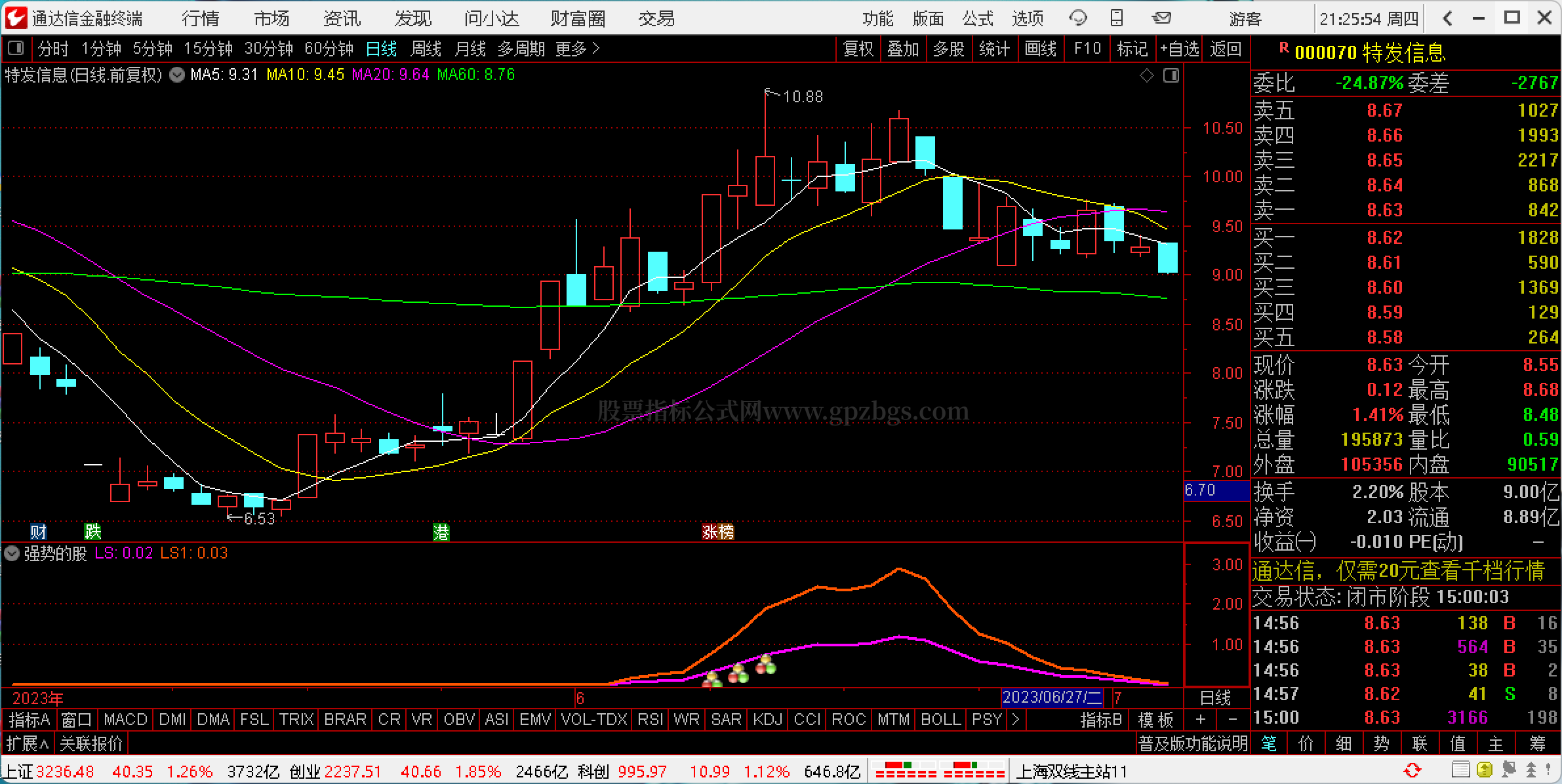Screen dimensions: 1562x784
Task: Select the 1分钟 period
Action: pyautogui.click(x=102, y=49)
